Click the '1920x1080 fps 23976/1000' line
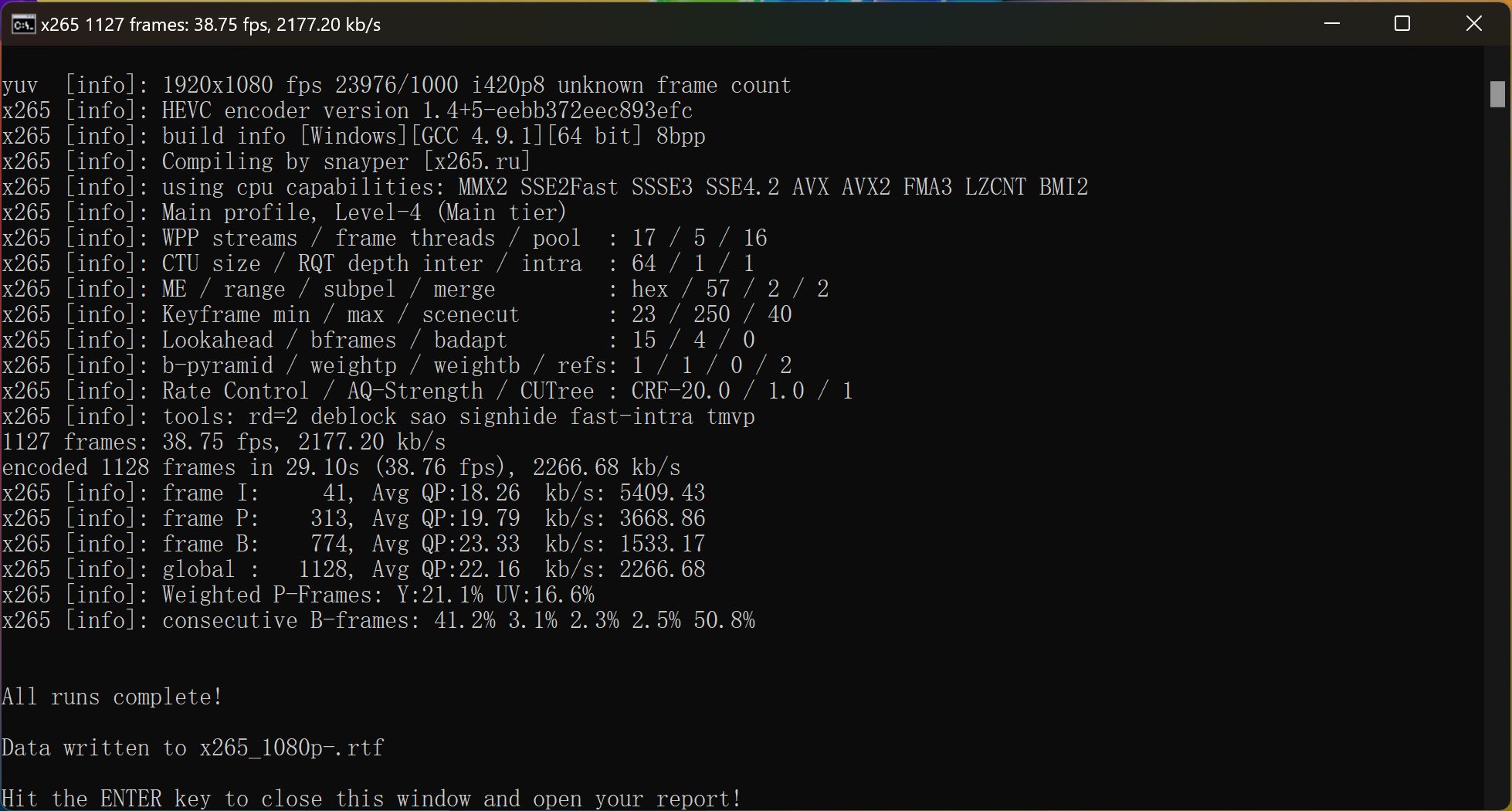 tap(396, 85)
